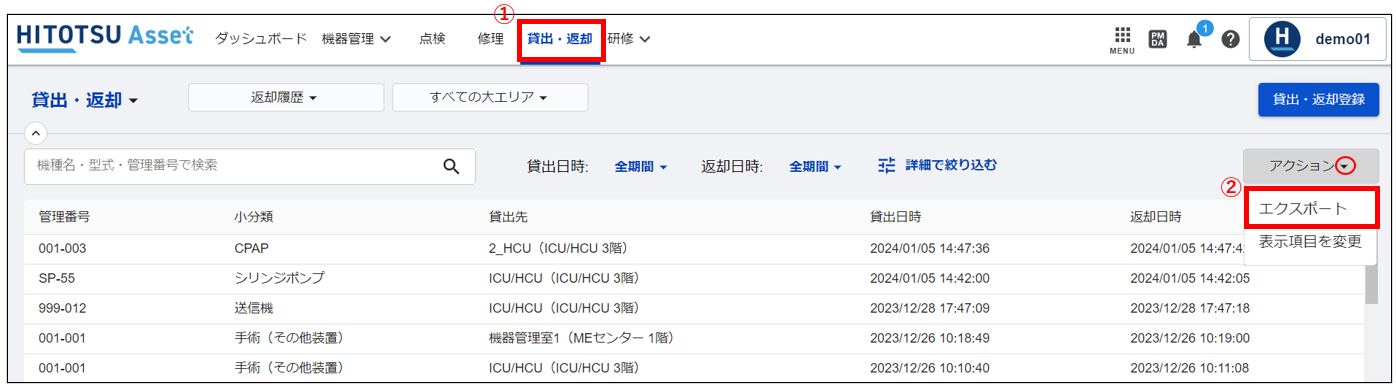Click the 2023/12/28 17:47:09 loan time

[930, 309]
